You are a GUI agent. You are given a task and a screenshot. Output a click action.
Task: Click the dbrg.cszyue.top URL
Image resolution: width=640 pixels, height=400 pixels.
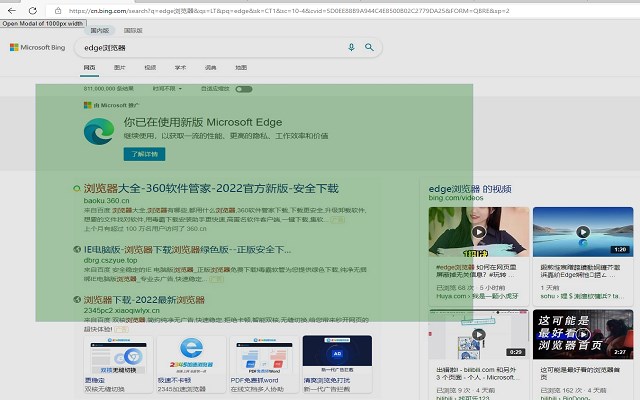110,260
